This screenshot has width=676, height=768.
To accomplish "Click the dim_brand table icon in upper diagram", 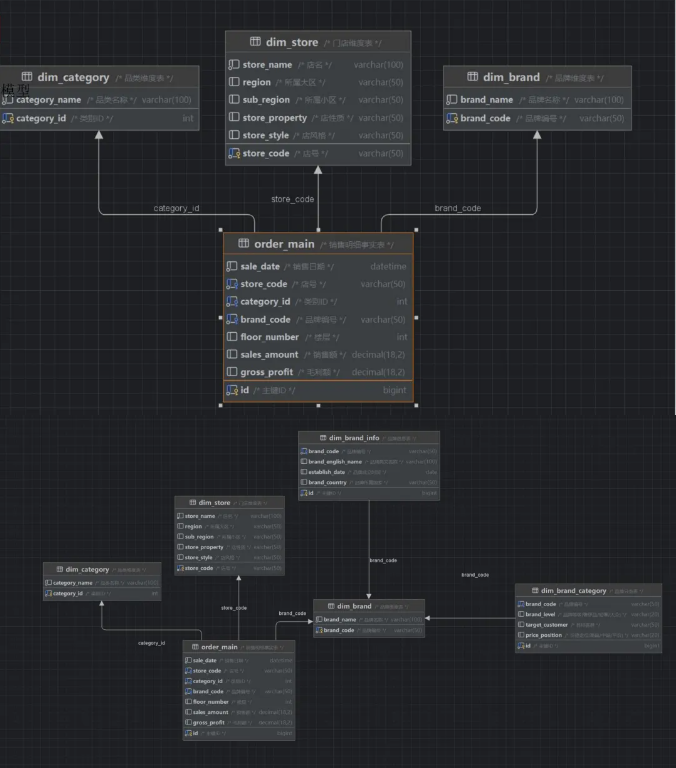I will pyautogui.click(x=471, y=77).
